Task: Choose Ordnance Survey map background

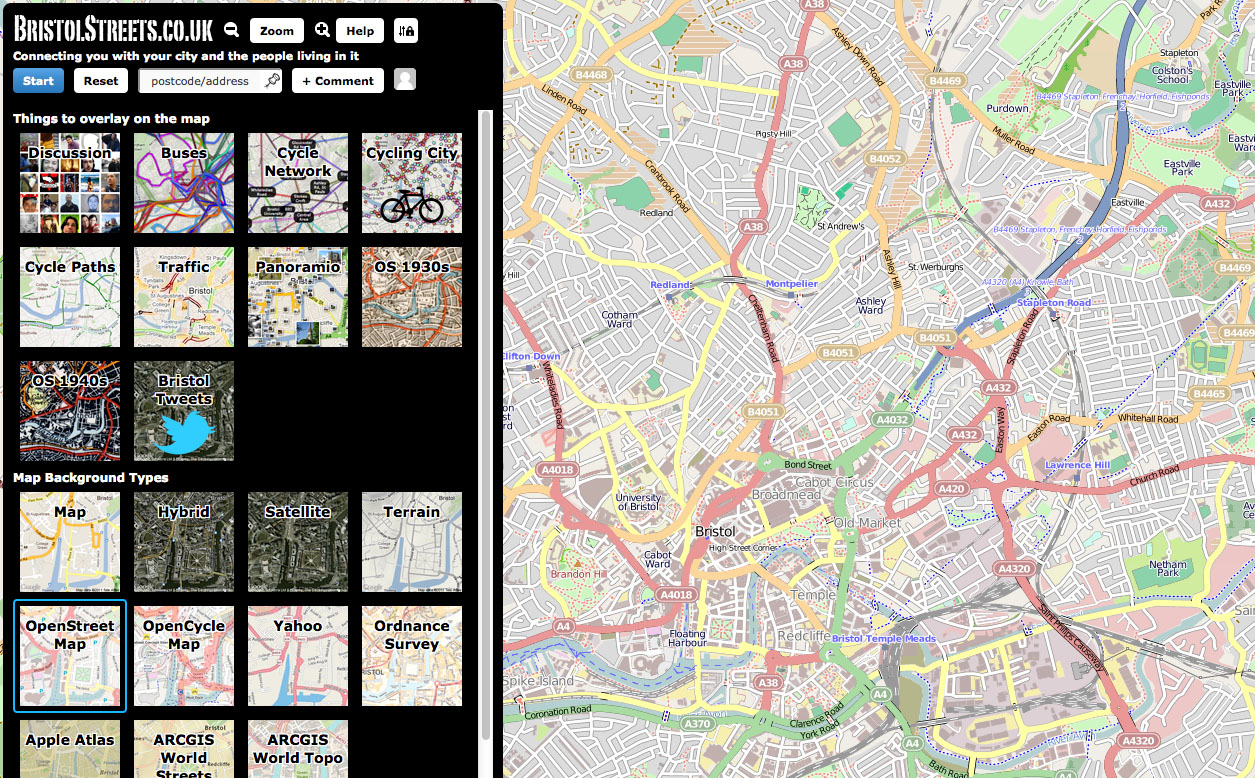Action: tap(412, 655)
